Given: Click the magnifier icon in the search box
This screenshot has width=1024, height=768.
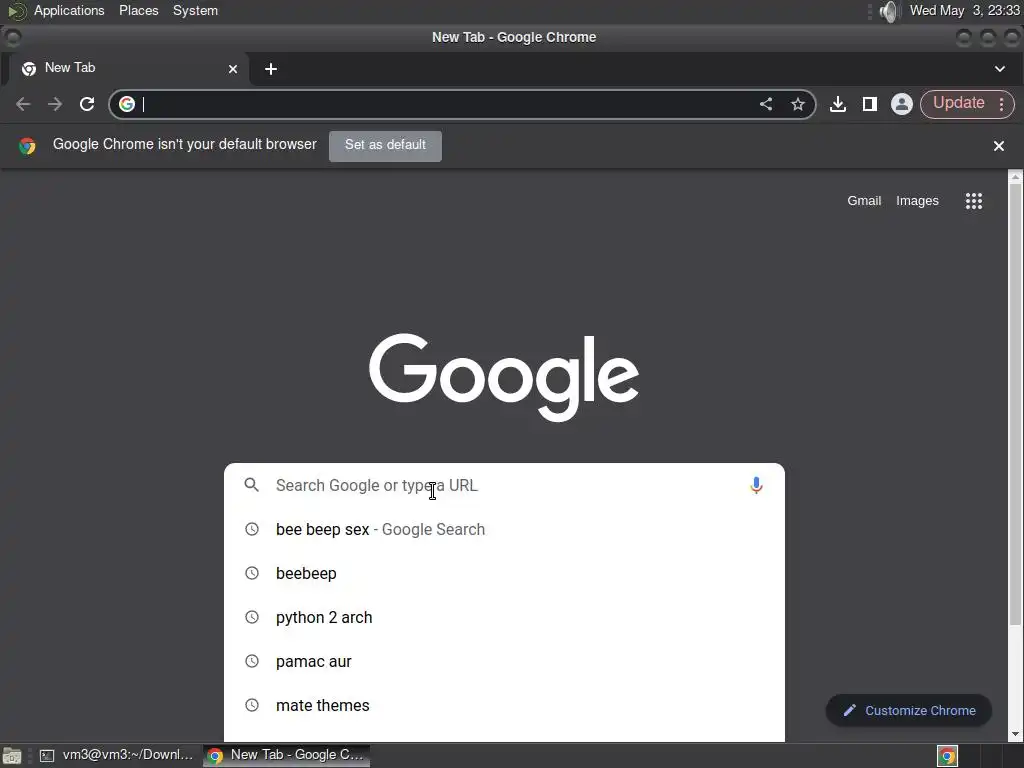Looking at the screenshot, I should click(251, 485).
